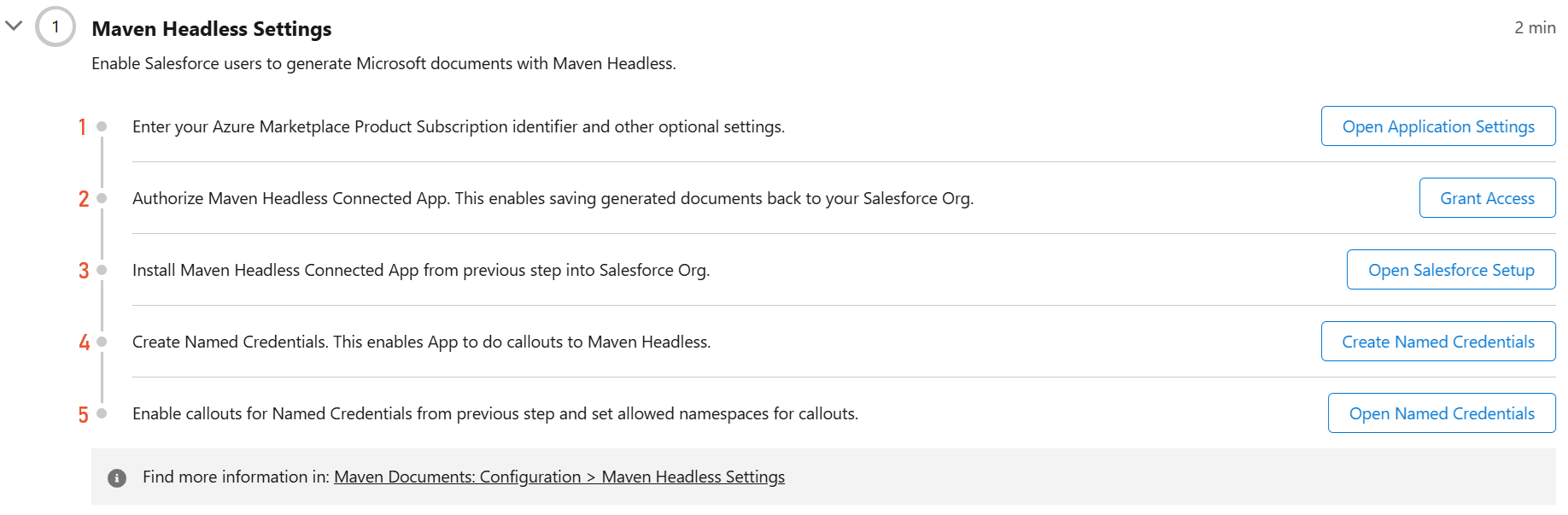
Task: Click the 2 min duration label
Action: 1535,27
